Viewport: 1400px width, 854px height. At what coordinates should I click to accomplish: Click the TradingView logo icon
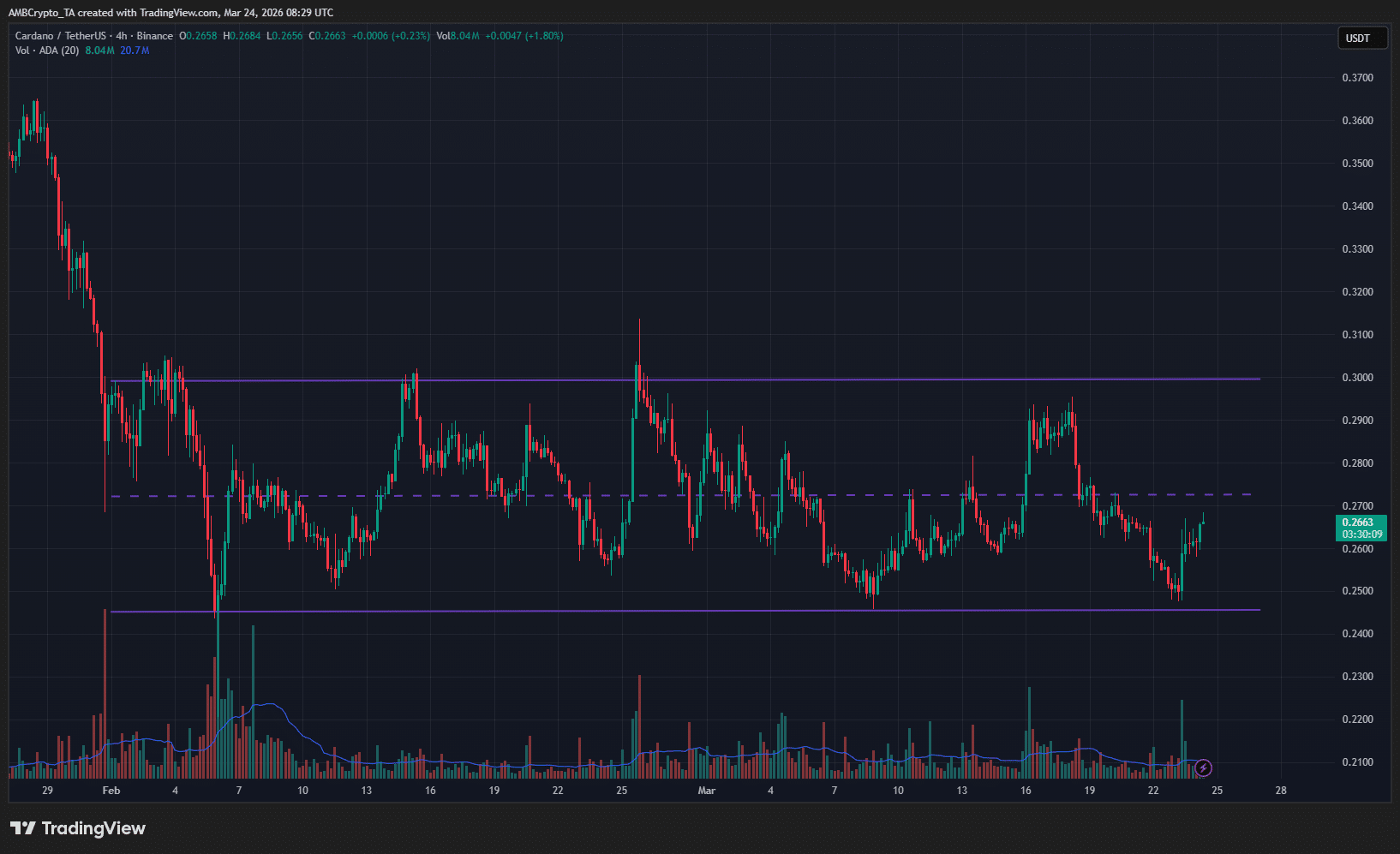pos(23,828)
